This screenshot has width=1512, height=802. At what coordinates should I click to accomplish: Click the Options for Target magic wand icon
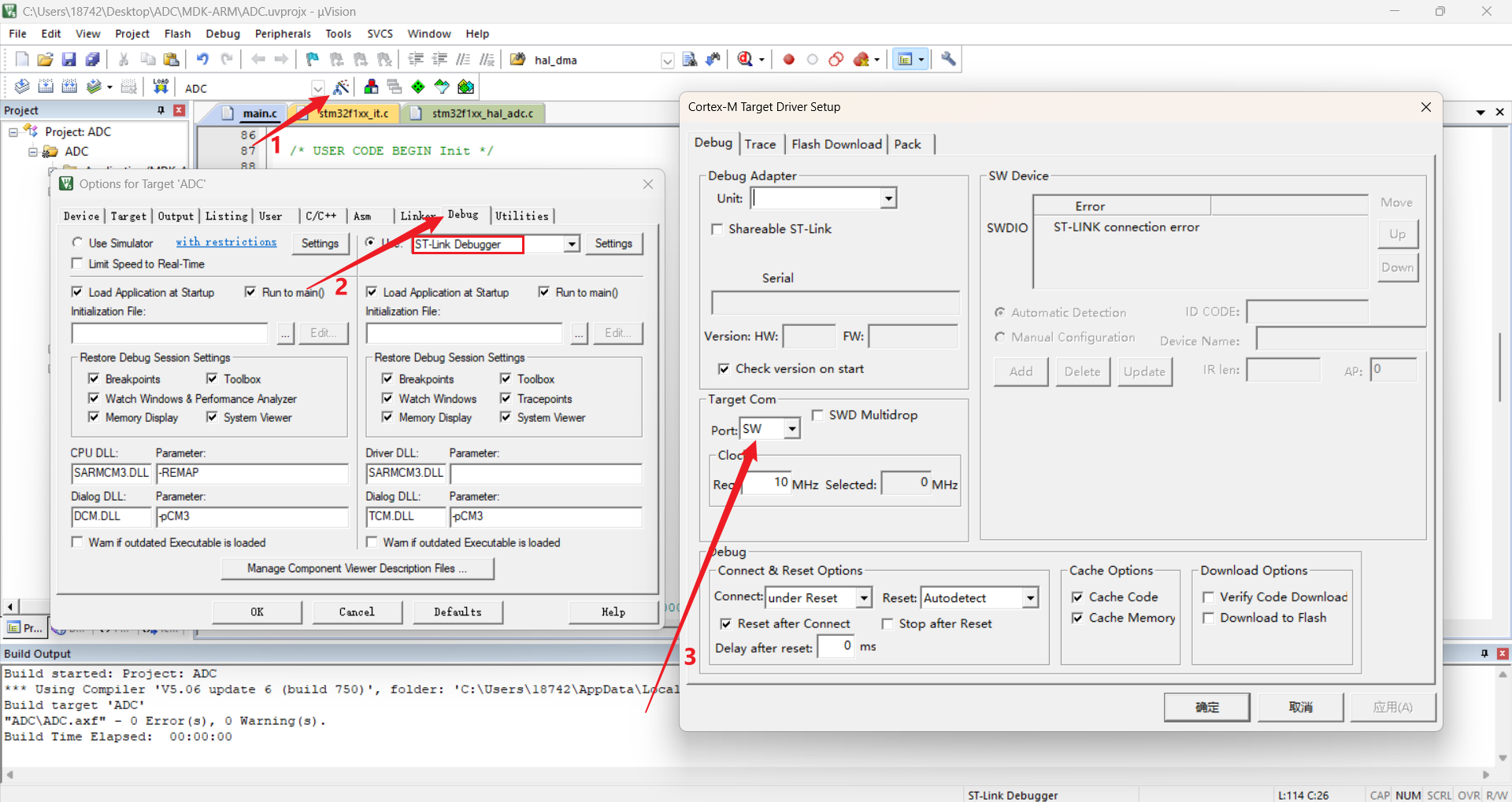point(341,87)
